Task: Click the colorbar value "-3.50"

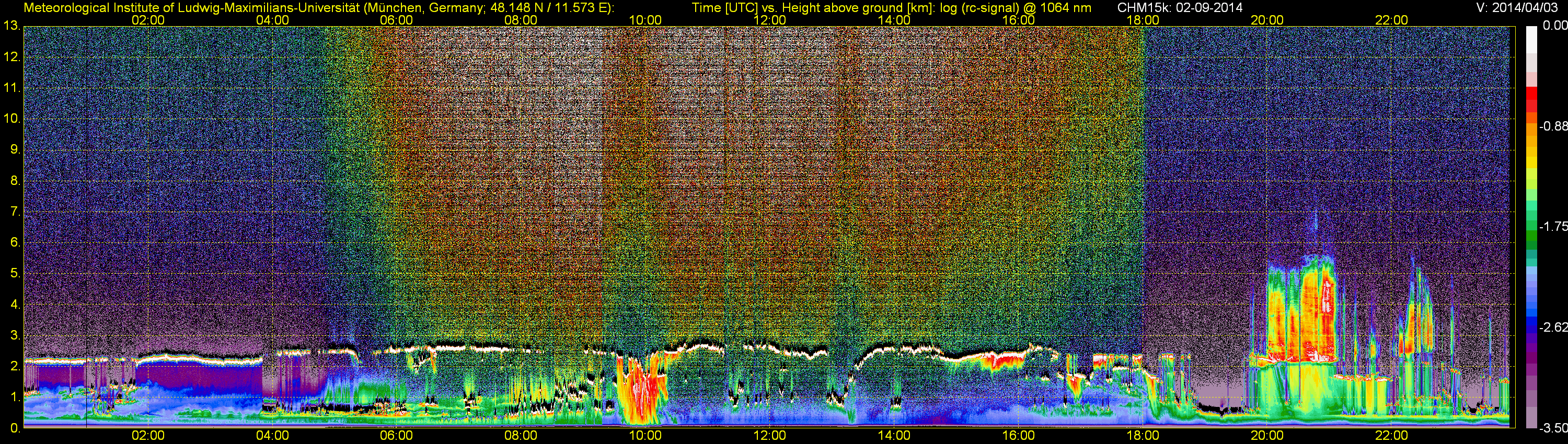Action: [x=1553, y=428]
